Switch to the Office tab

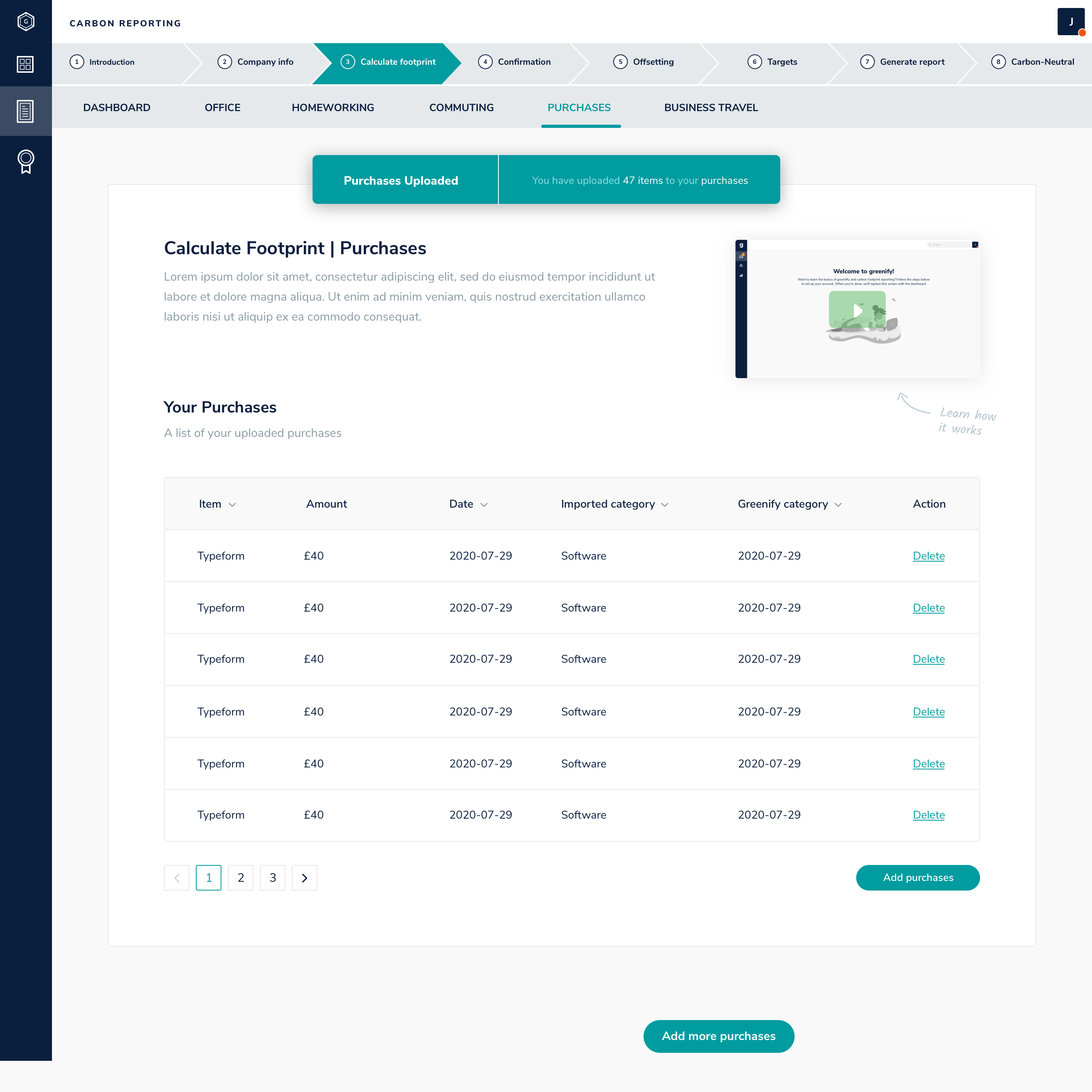[x=223, y=108]
